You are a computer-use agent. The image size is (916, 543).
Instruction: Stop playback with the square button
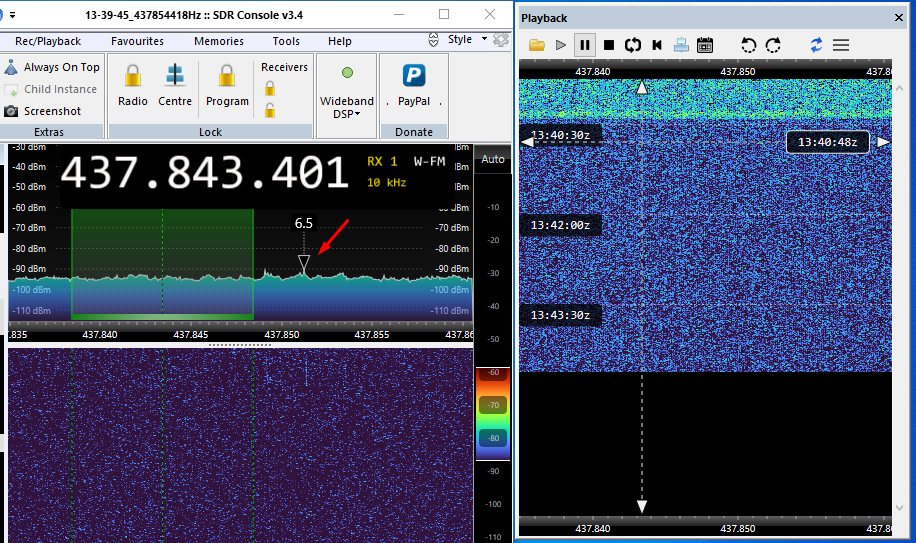tap(609, 45)
